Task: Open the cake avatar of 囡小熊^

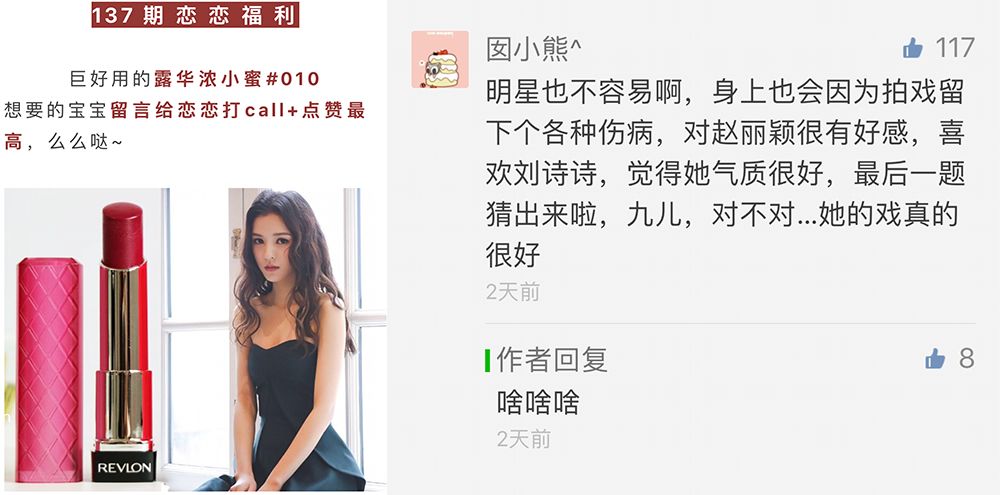Action: (440, 59)
